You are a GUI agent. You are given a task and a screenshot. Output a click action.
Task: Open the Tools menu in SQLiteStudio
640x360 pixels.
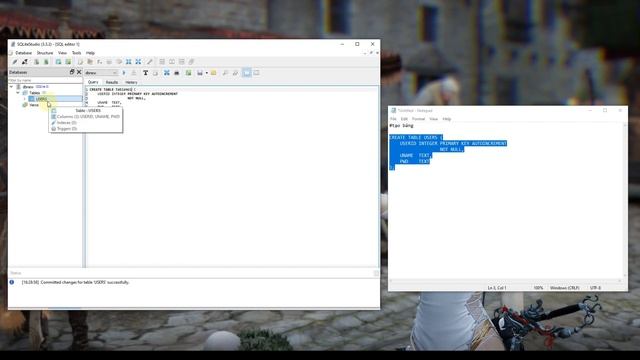tap(76, 53)
